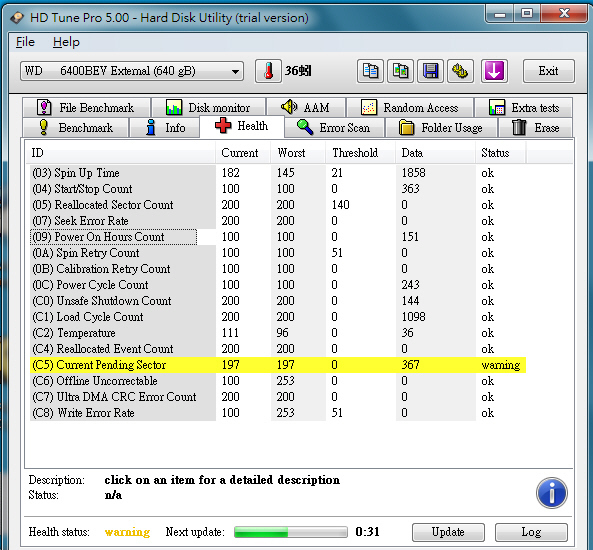Open the File menu
The width and height of the screenshot is (593, 550).
pos(25,42)
